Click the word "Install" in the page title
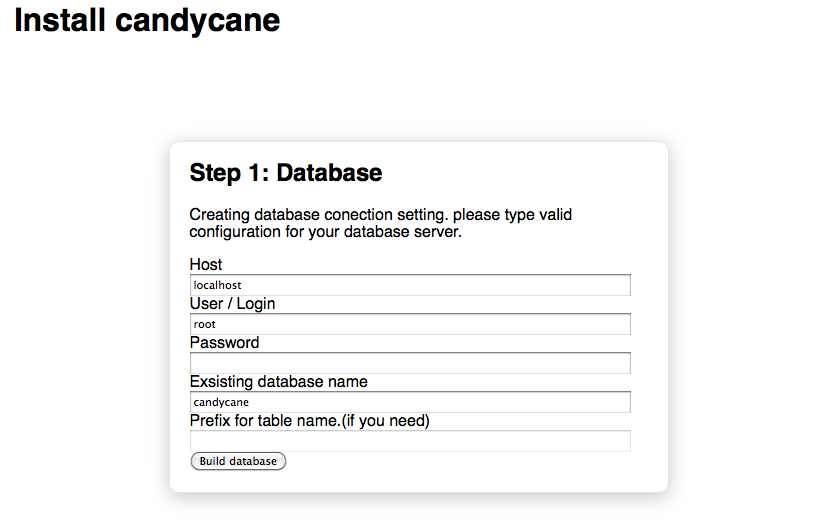 (56, 20)
